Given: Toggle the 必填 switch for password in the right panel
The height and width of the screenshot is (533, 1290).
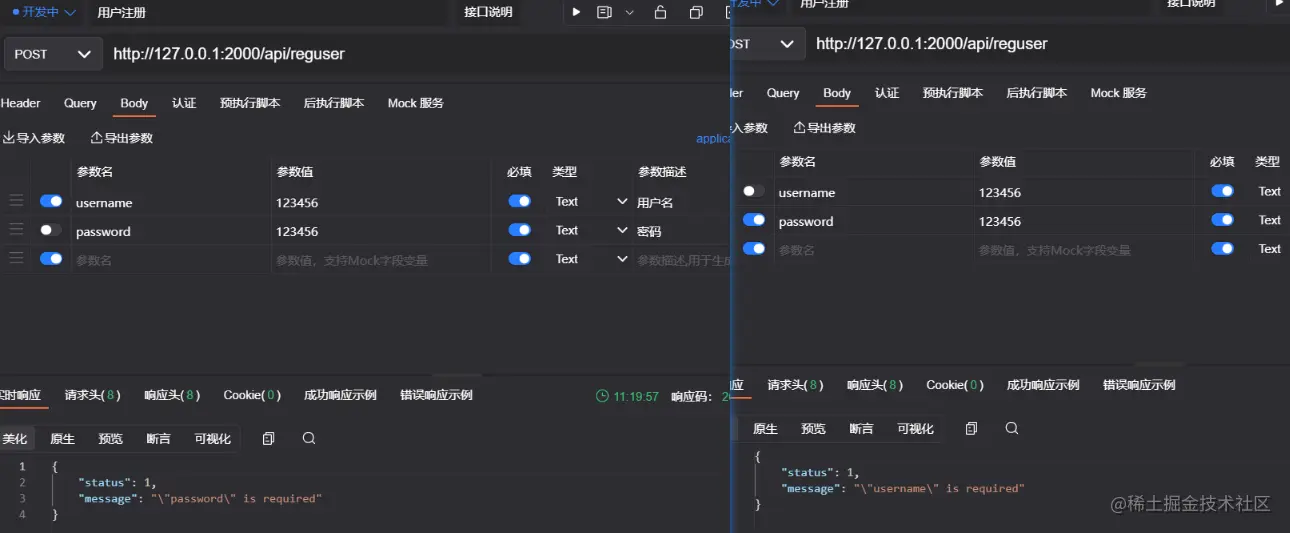Looking at the screenshot, I should click(x=1222, y=220).
